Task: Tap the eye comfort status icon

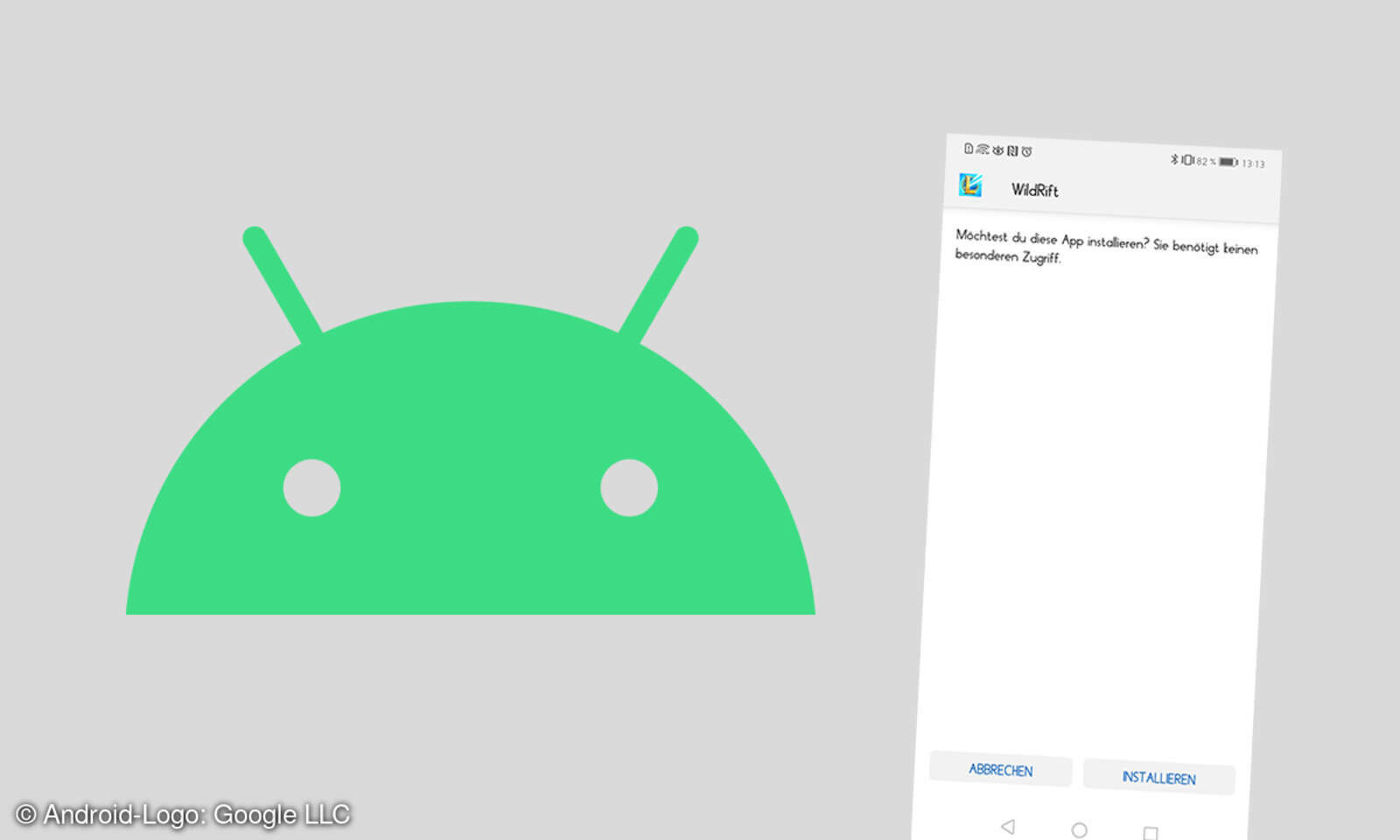Action: (x=998, y=150)
